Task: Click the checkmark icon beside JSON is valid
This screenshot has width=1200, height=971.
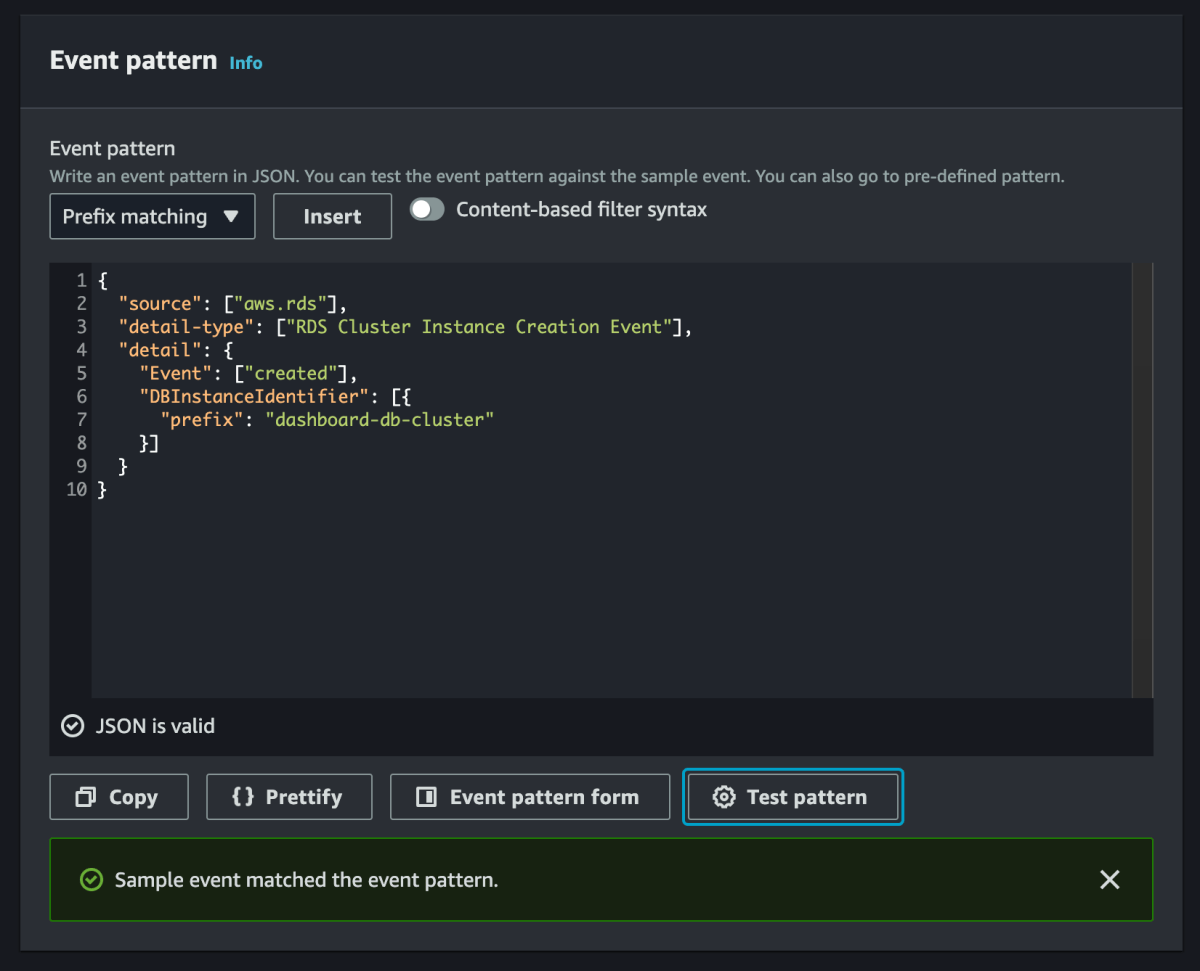Action: click(x=72, y=725)
